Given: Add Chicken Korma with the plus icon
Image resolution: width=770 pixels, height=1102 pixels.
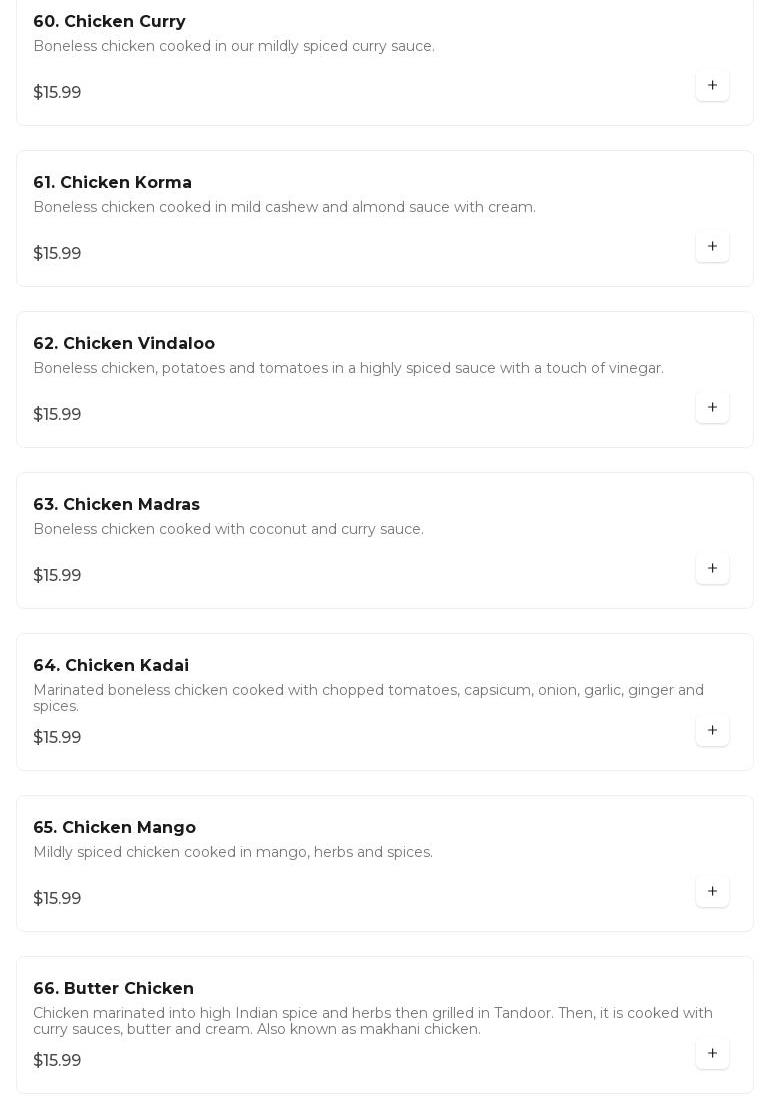Looking at the screenshot, I should 712,246.
